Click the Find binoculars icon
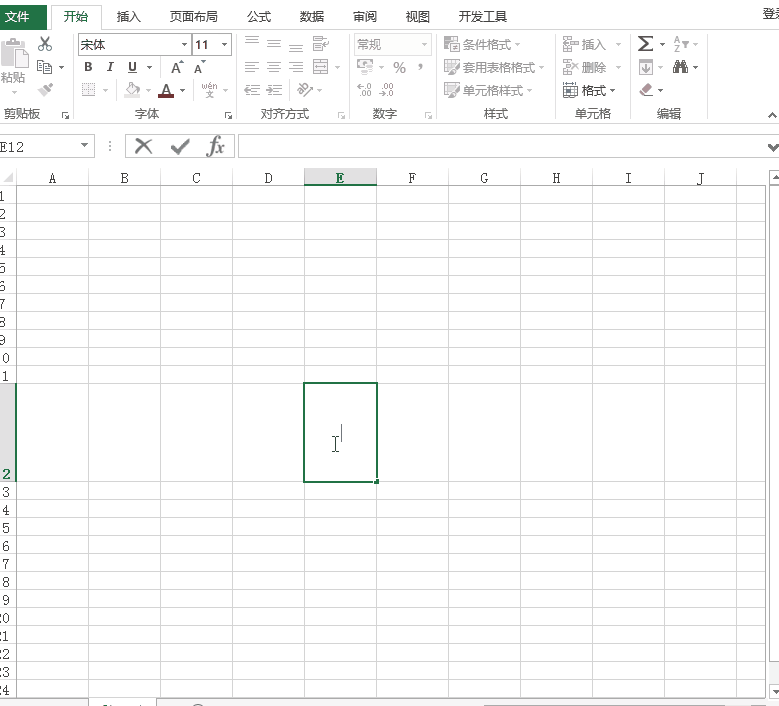The height and width of the screenshot is (706, 779). click(681, 67)
